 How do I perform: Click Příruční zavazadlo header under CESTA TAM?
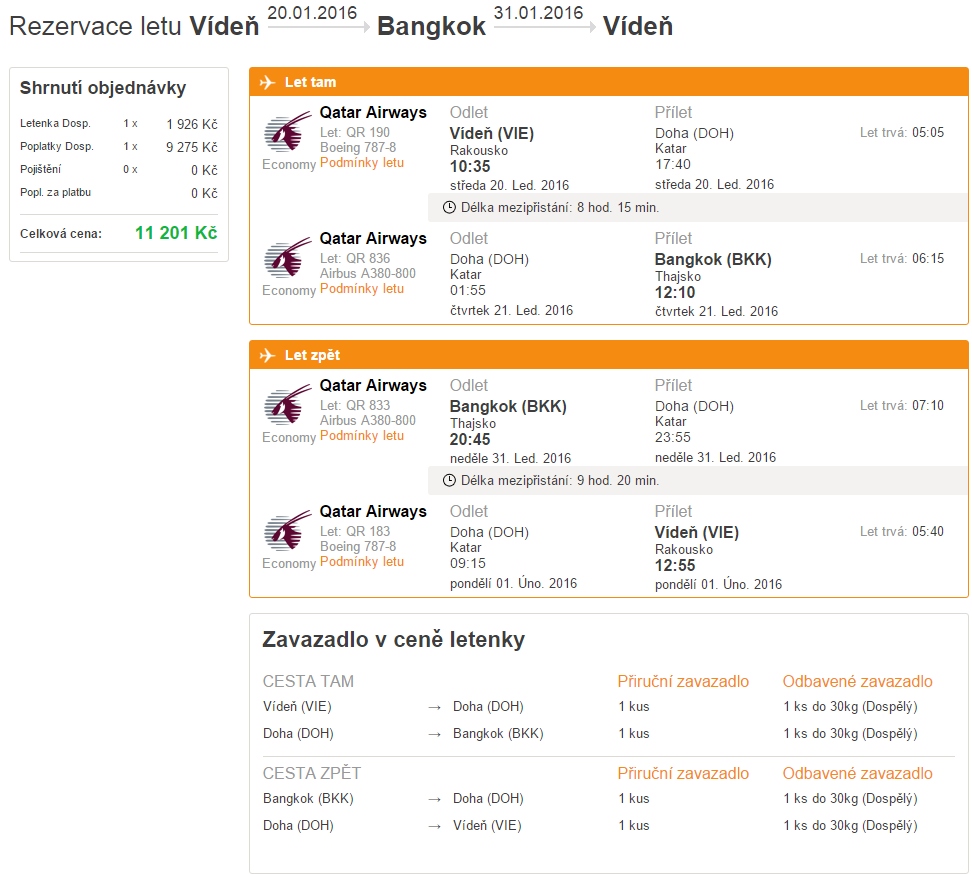coord(683,681)
